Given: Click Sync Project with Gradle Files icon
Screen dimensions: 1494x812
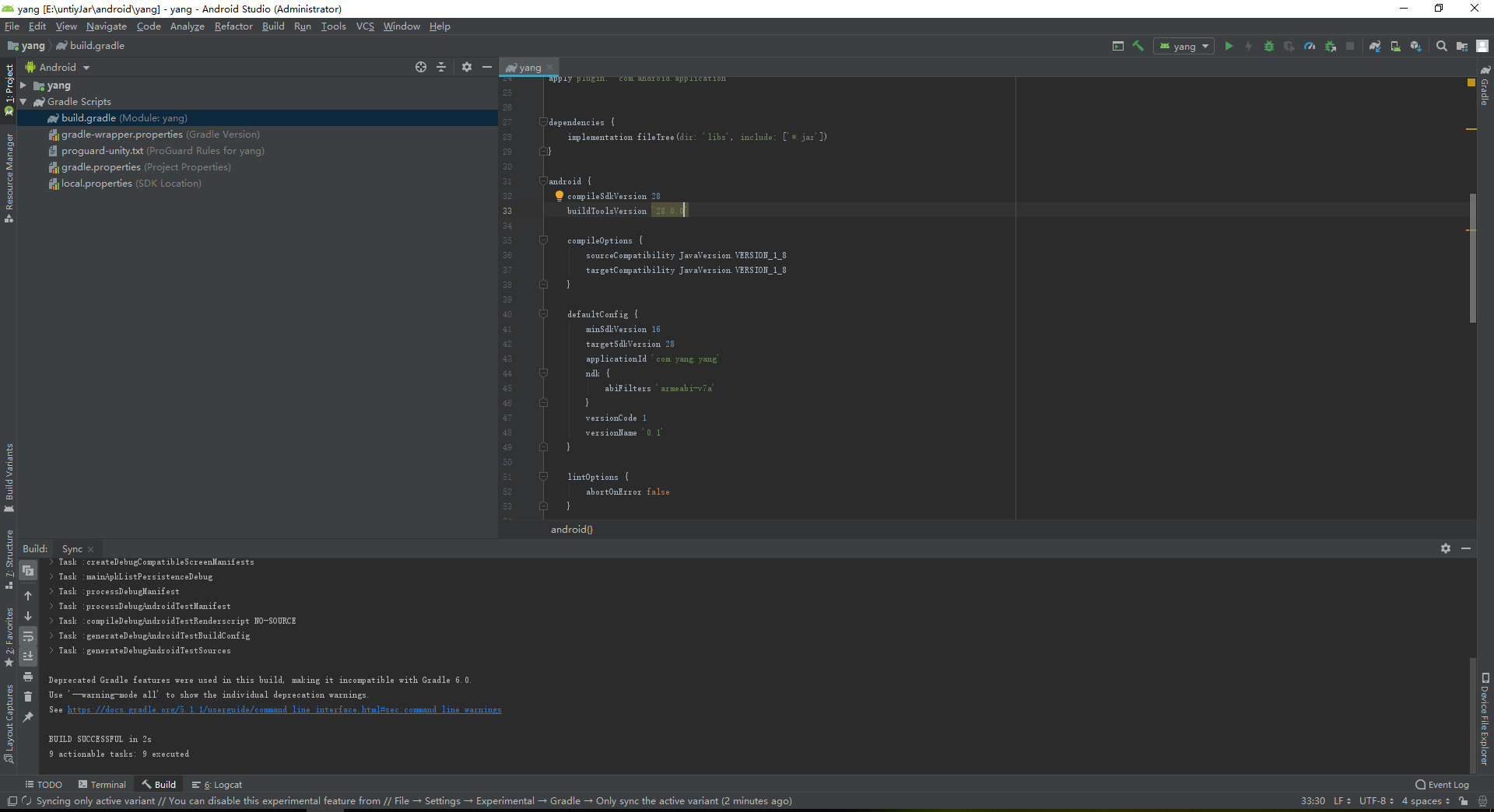Looking at the screenshot, I should tap(1375, 46).
